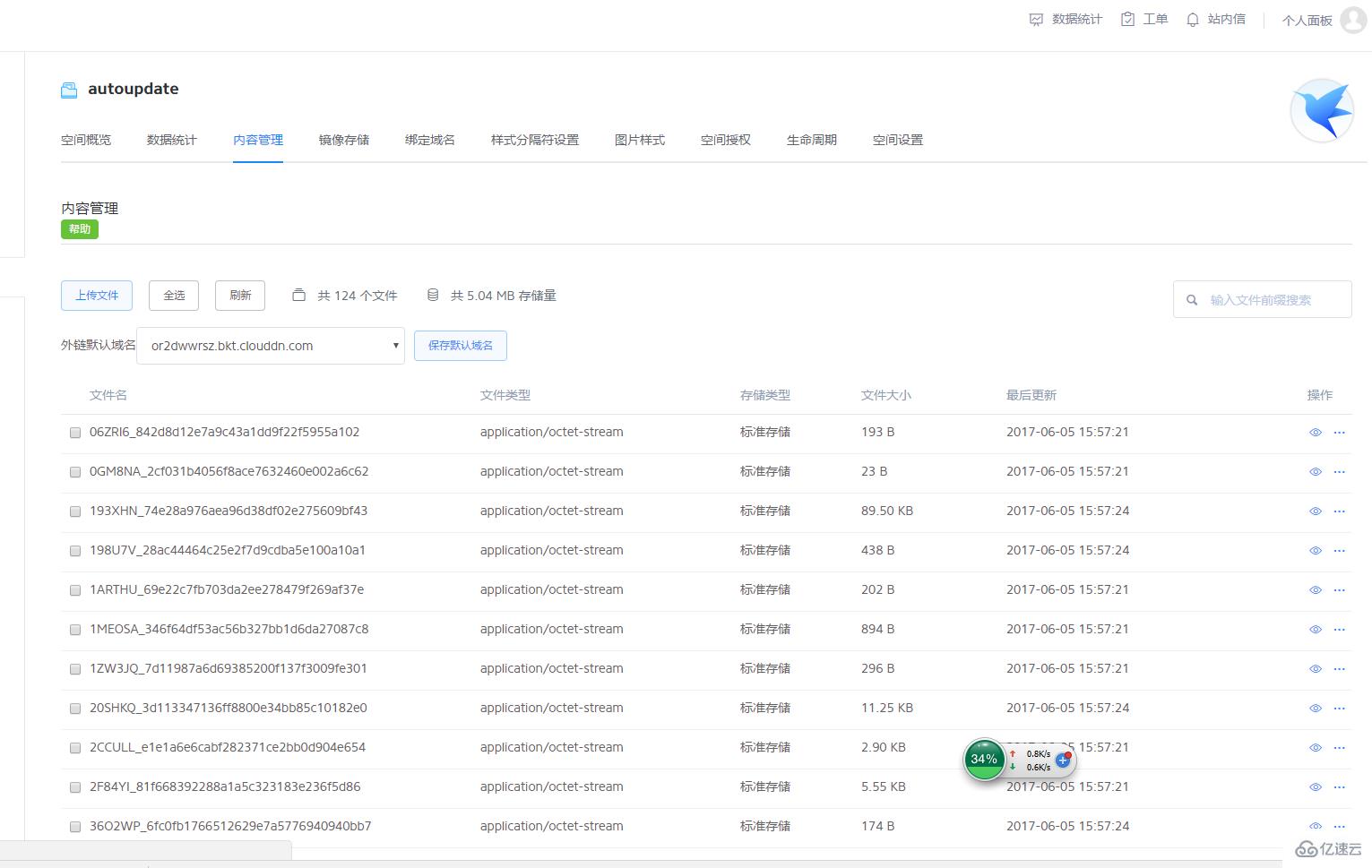Open more actions for file 1MEOSA_346f64df53ac56b327bb1d6da27087c8
1372x868 pixels.
point(1340,630)
